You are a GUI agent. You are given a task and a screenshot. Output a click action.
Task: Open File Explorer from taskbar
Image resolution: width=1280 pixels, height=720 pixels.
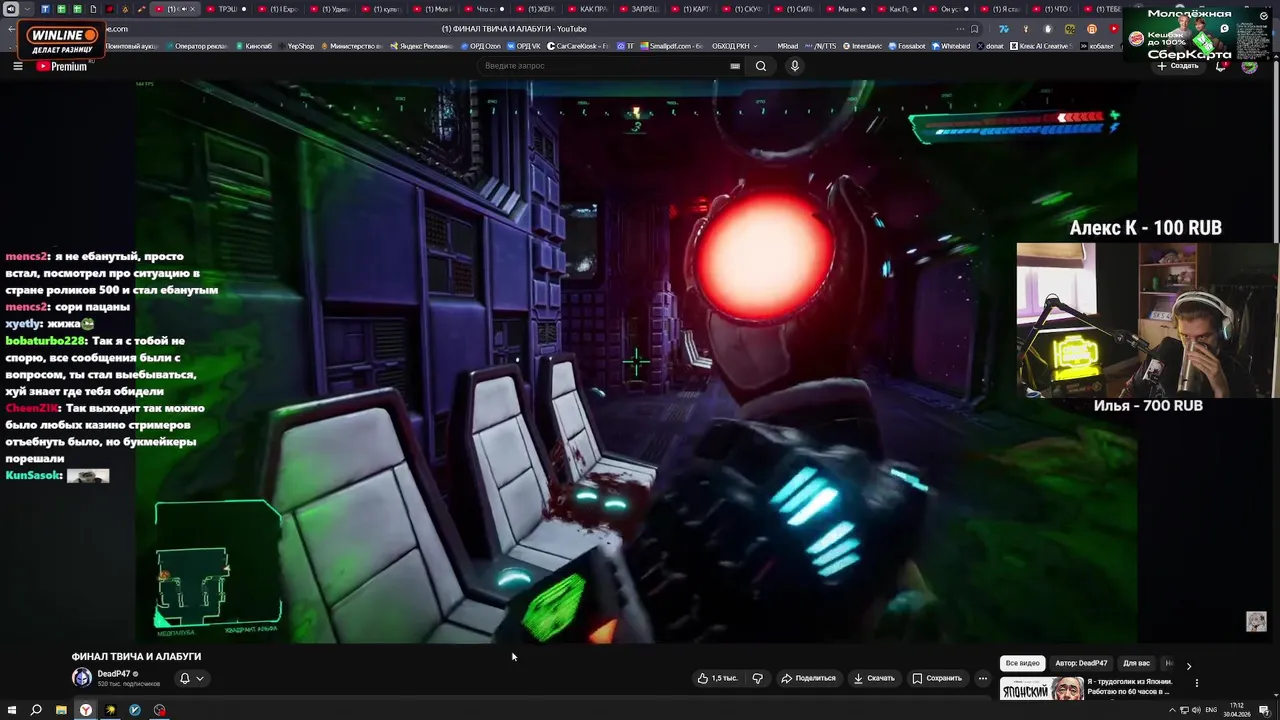pos(61,710)
